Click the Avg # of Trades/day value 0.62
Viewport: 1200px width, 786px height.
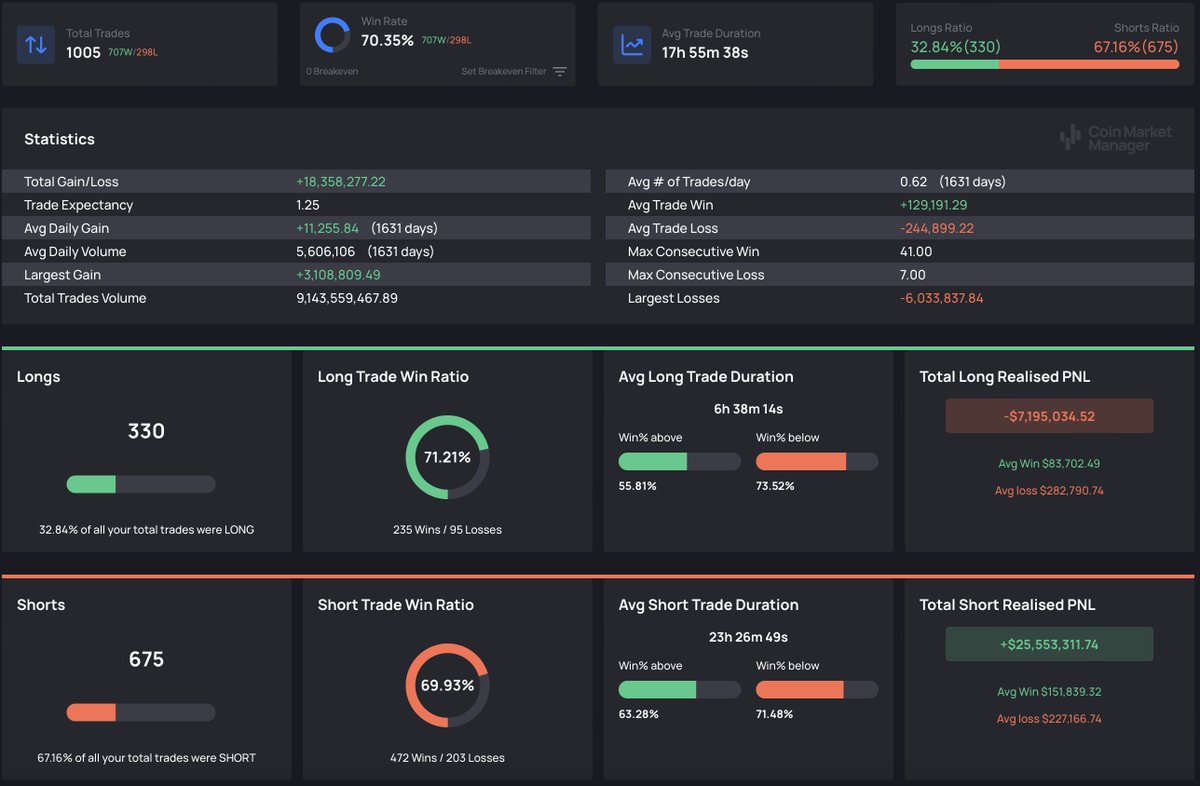(x=913, y=182)
